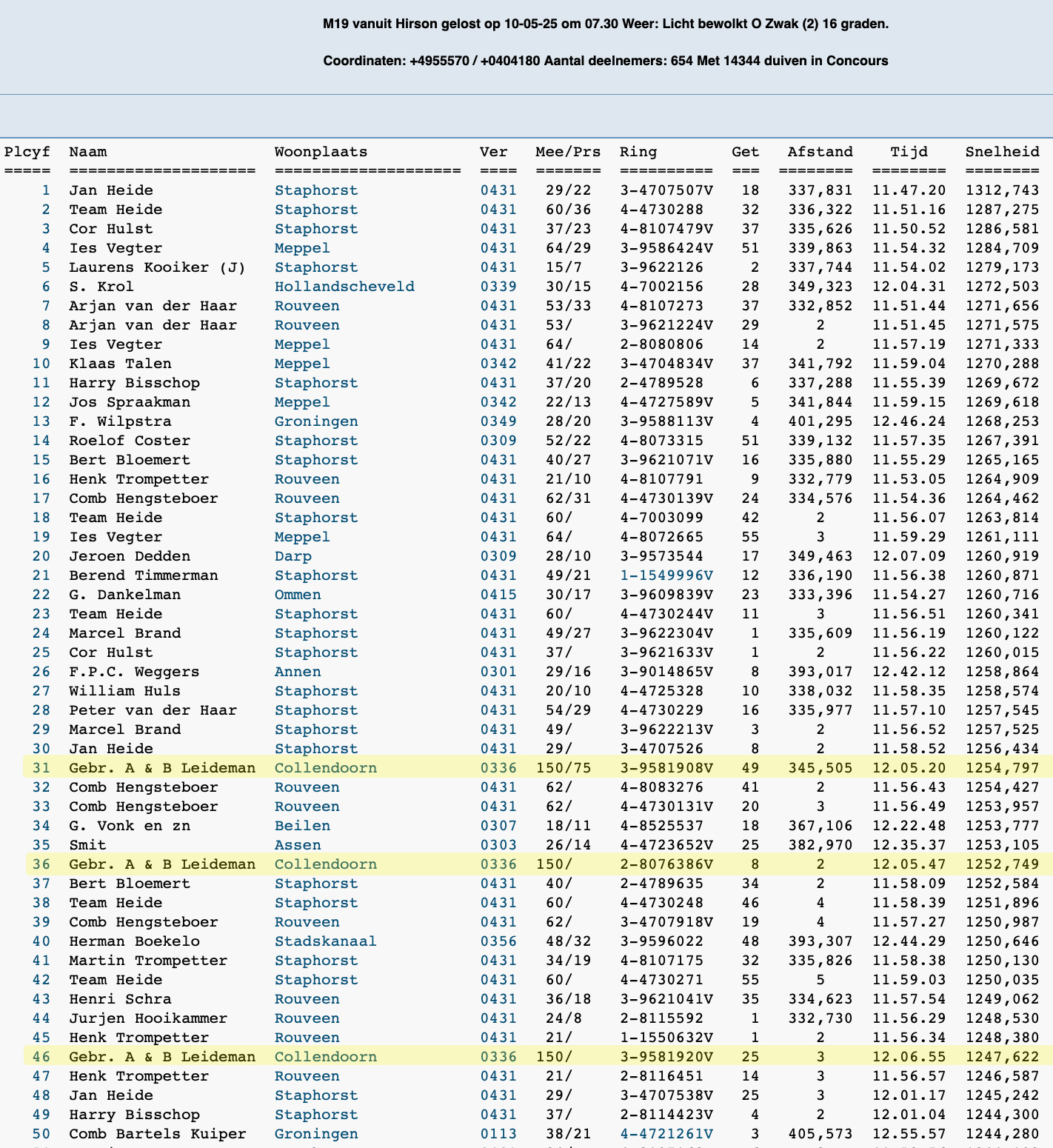Screen dimensions: 1053x1148
Task: Open club 0309 in Roelof Coster row
Action: (498, 441)
